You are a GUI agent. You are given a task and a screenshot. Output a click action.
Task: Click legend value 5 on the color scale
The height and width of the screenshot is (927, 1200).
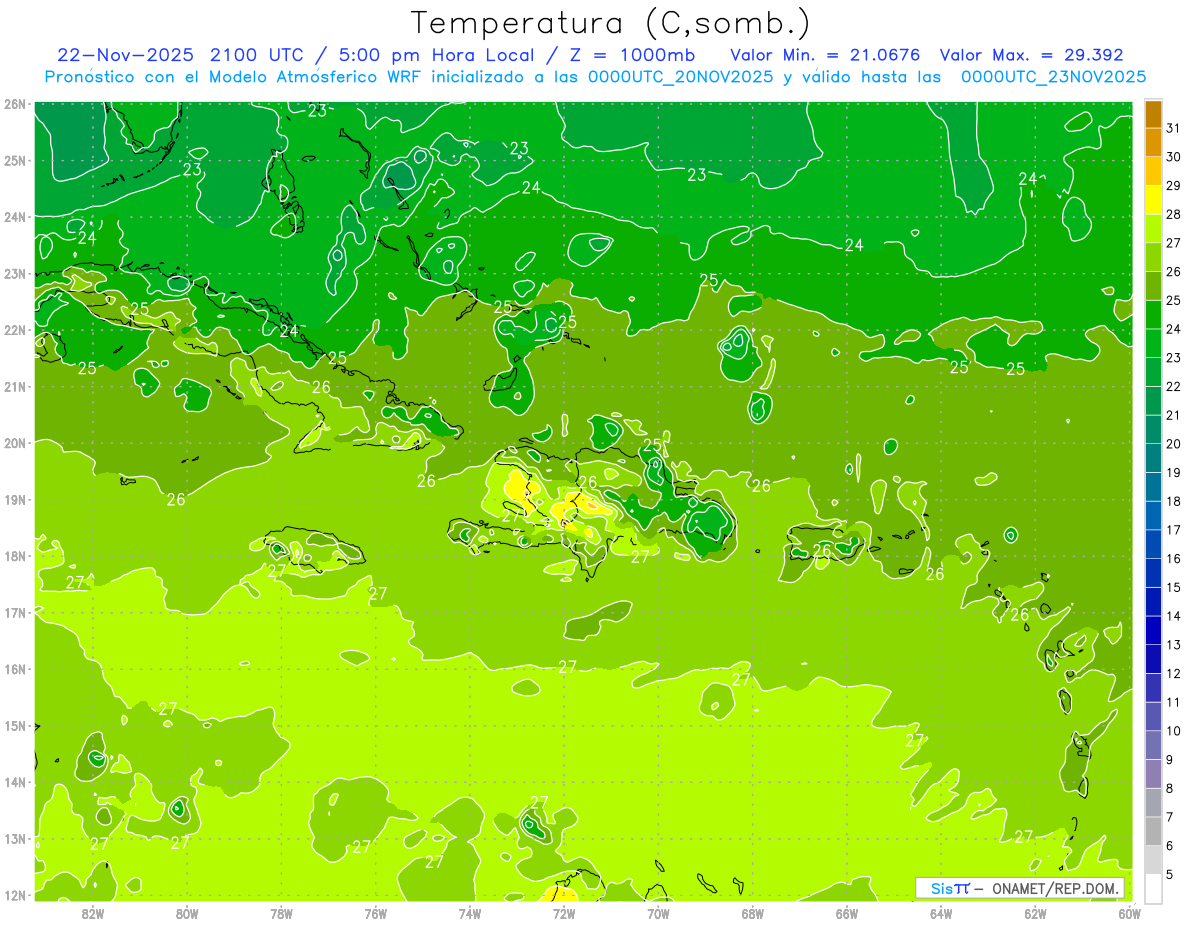(x=1170, y=874)
